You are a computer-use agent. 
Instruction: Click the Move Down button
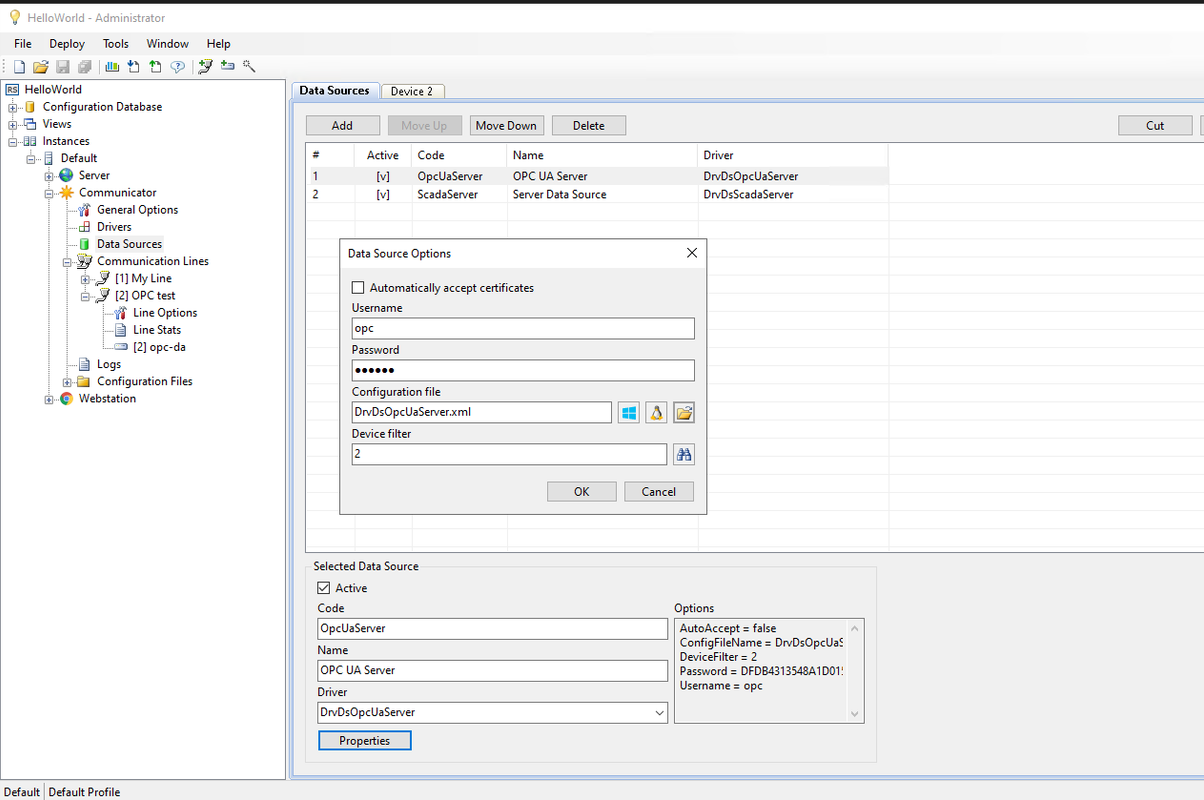pyautogui.click(x=506, y=125)
